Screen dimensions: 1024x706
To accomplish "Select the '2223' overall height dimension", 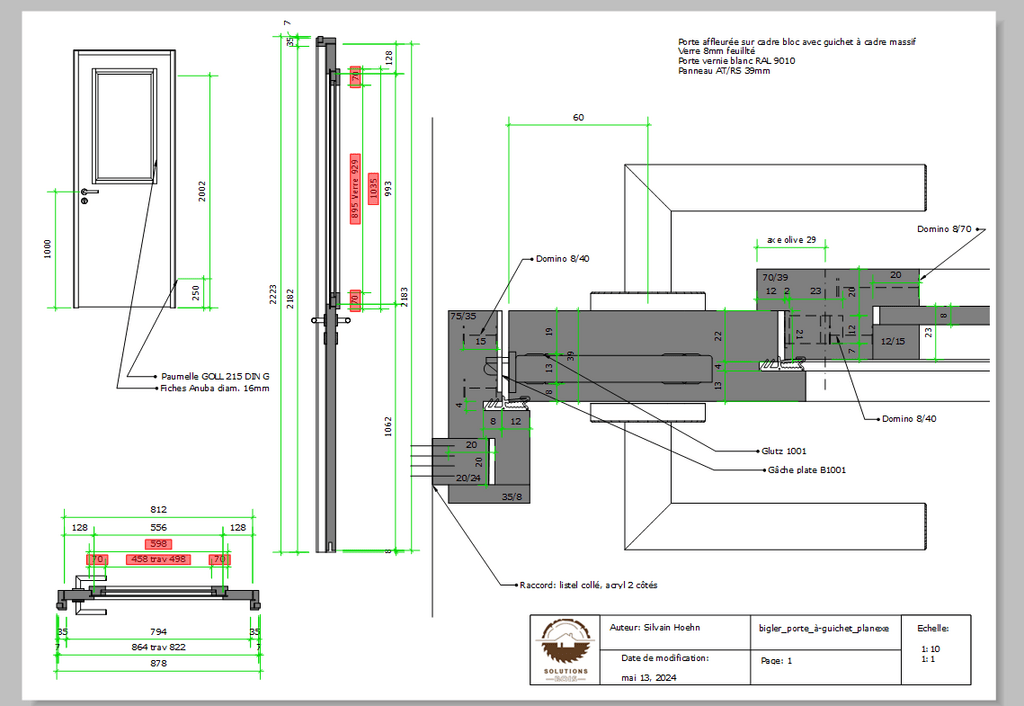I will 273,294.
